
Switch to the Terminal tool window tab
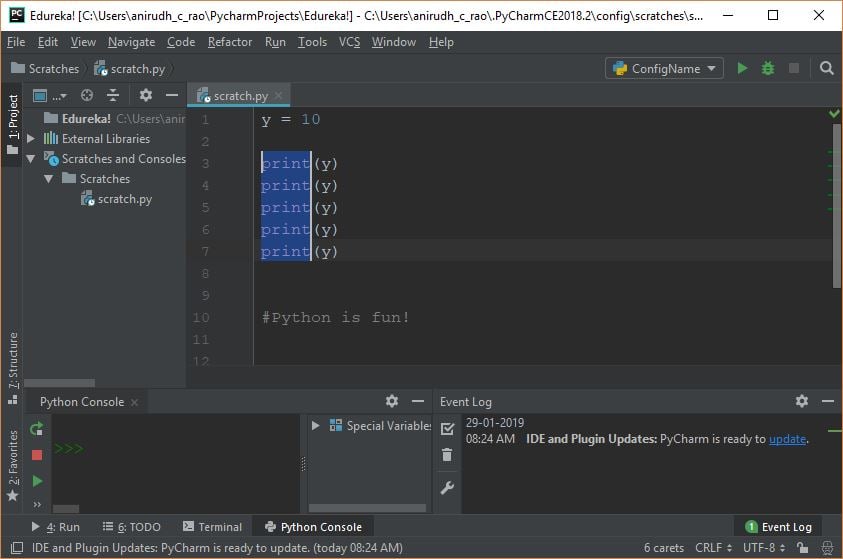[x=212, y=527]
